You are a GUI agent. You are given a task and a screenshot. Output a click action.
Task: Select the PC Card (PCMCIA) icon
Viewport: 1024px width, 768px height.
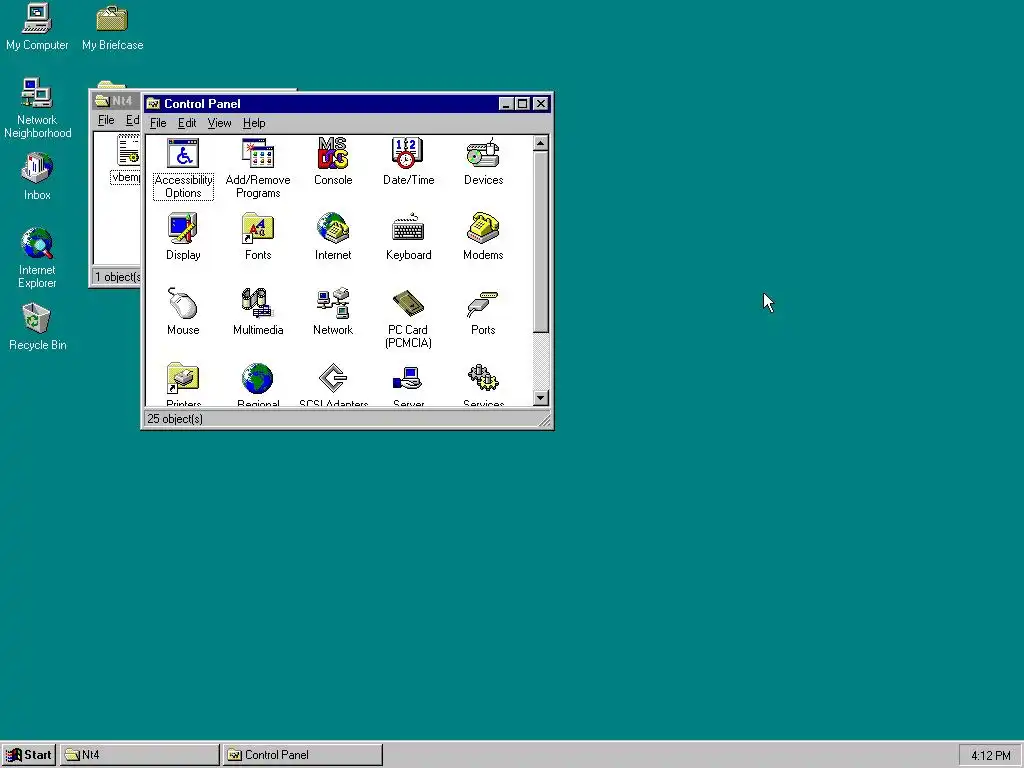tap(408, 319)
